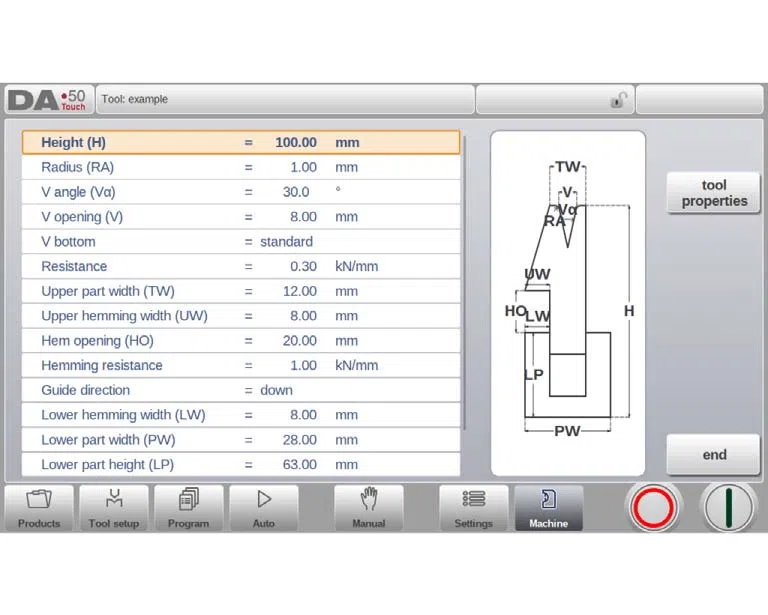The height and width of the screenshot is (615, 768).
Task: Open the Tool setup mode icon
Action: pos(114,498)
